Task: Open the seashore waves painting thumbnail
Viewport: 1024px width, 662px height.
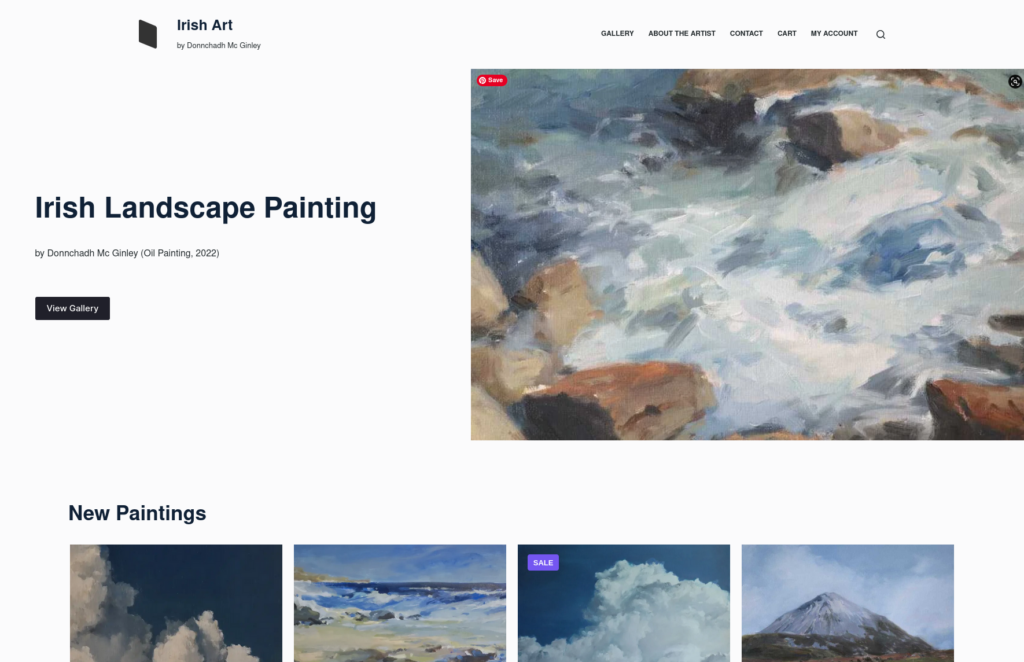Action: tap(400, 603)
